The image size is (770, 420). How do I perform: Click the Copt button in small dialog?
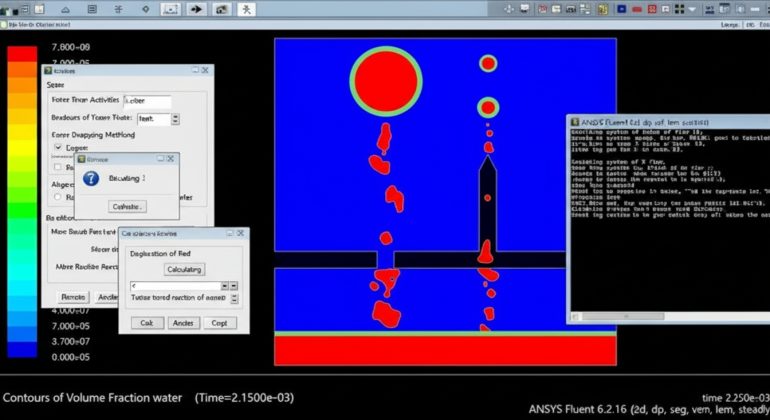(217, 323)
